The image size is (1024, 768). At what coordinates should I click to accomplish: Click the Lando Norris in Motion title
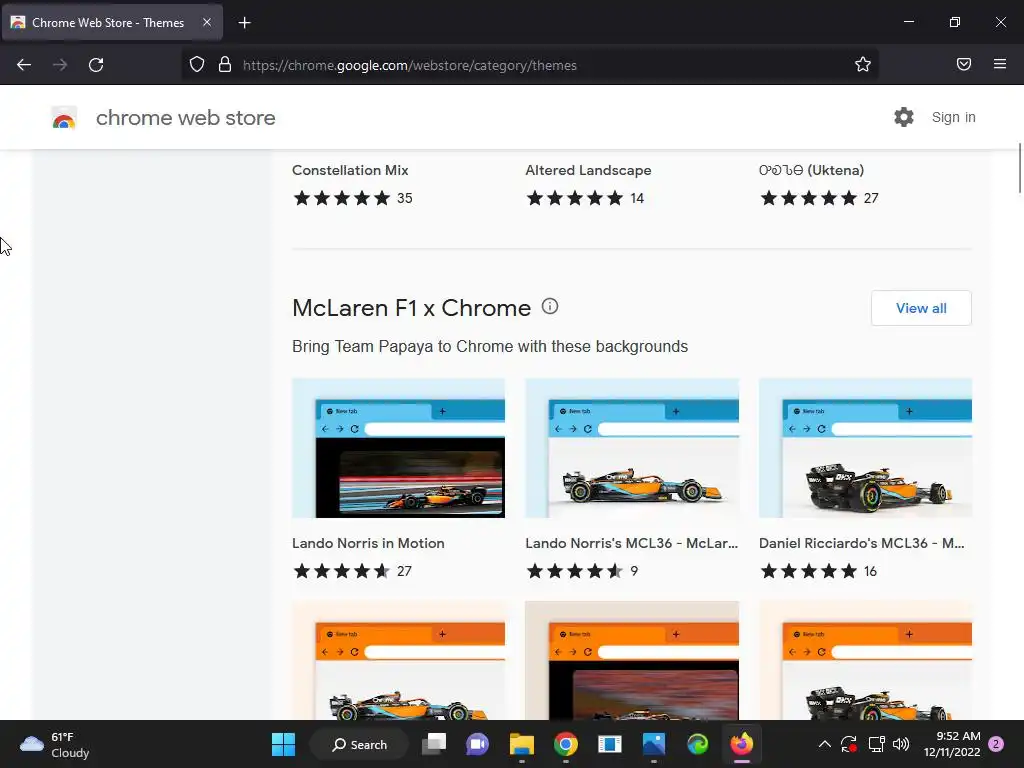pos(368,543)
